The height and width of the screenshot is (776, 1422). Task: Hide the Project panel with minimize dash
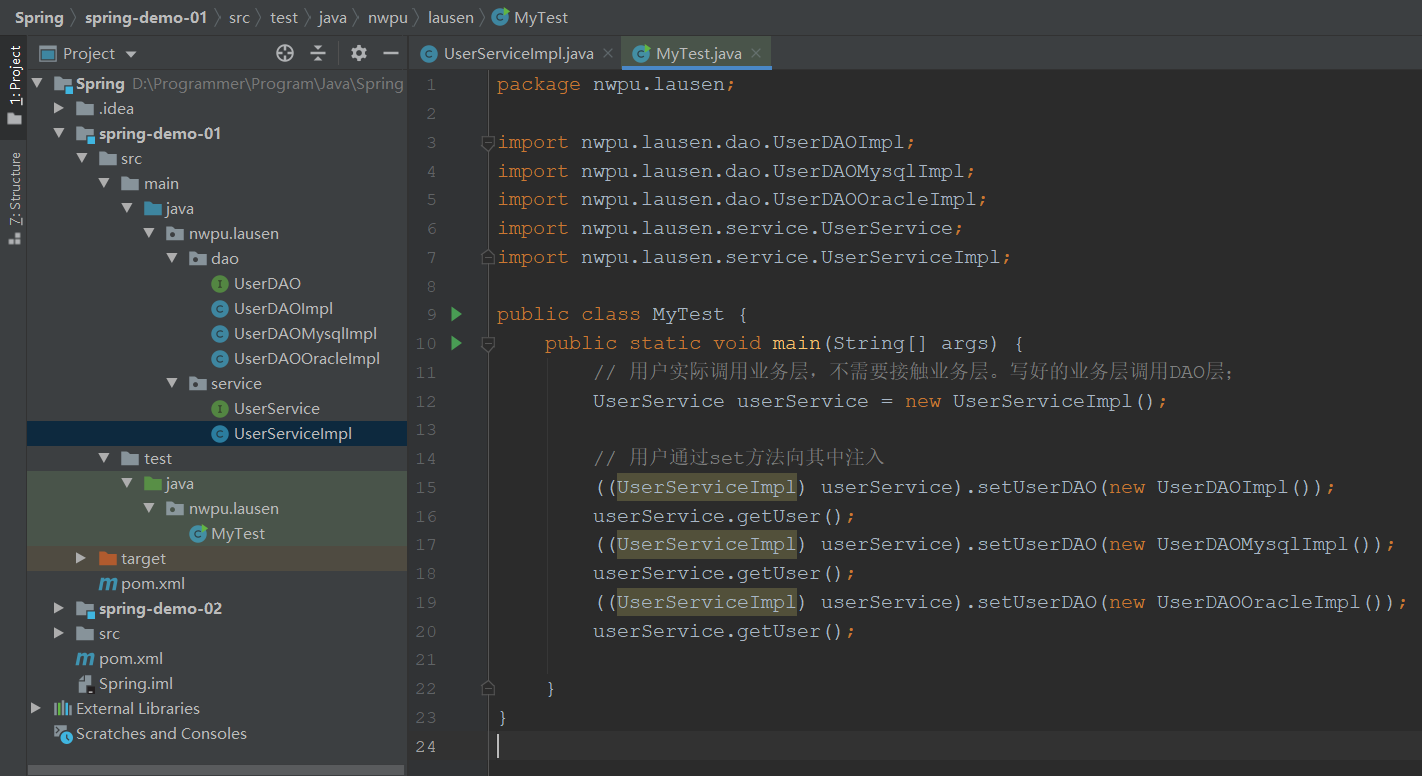(x=391, y=53)
